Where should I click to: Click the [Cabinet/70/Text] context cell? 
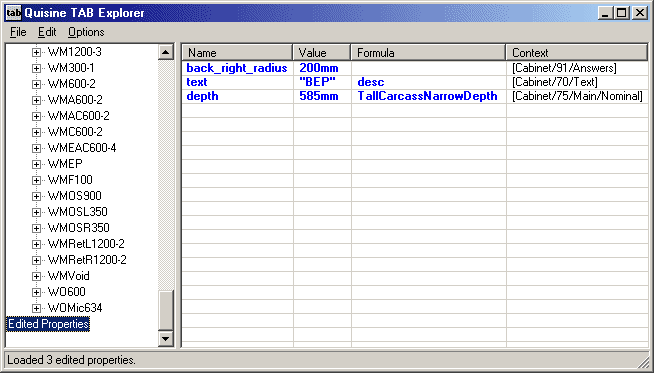pos(578,82)
